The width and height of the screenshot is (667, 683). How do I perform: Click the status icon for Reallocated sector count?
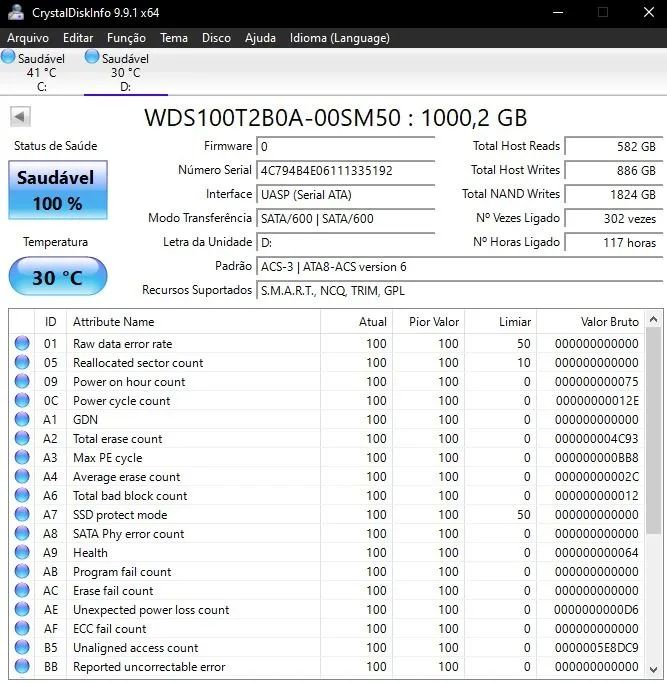(x=22, y=362)
